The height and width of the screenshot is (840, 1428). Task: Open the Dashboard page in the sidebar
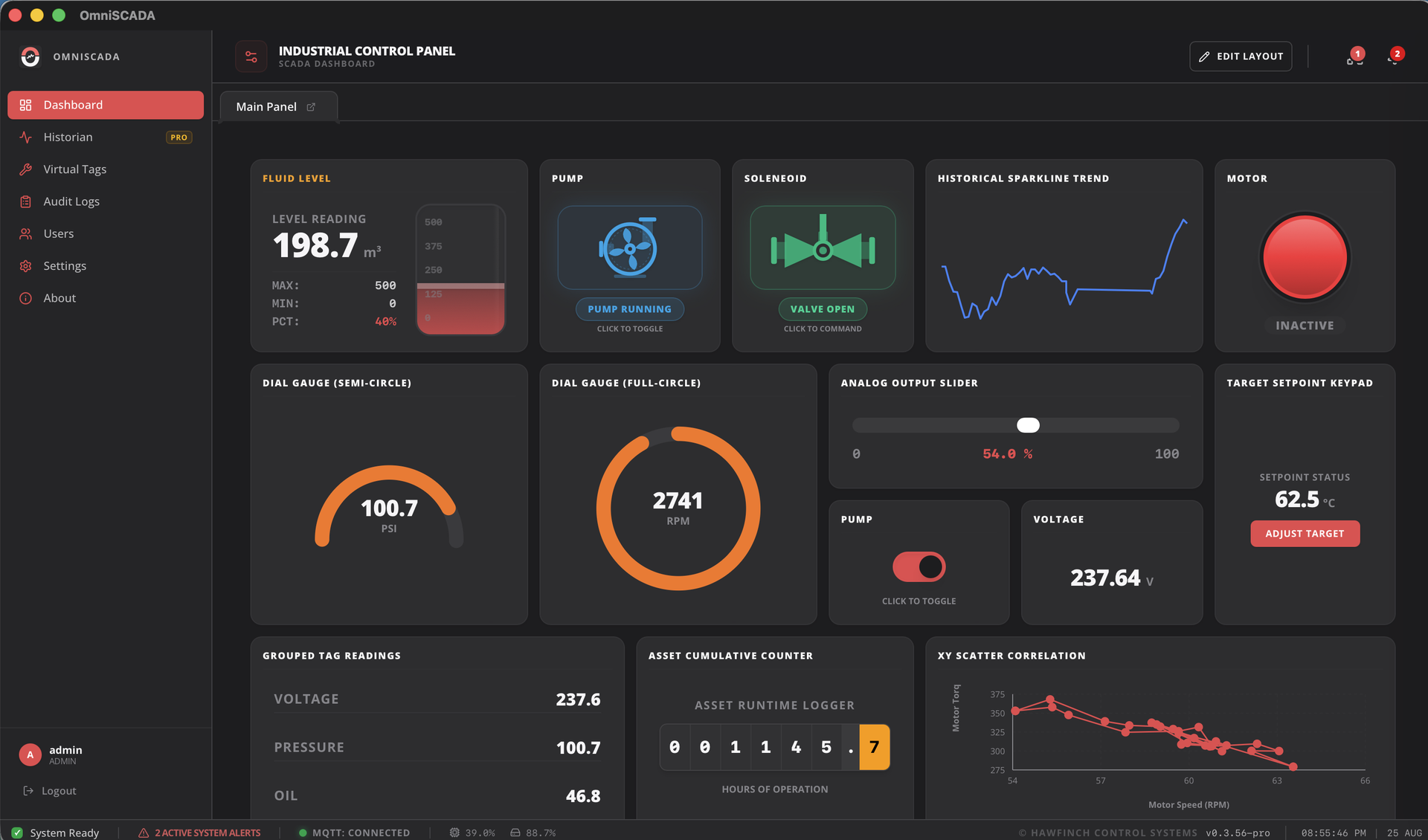(x=105, y=105)
